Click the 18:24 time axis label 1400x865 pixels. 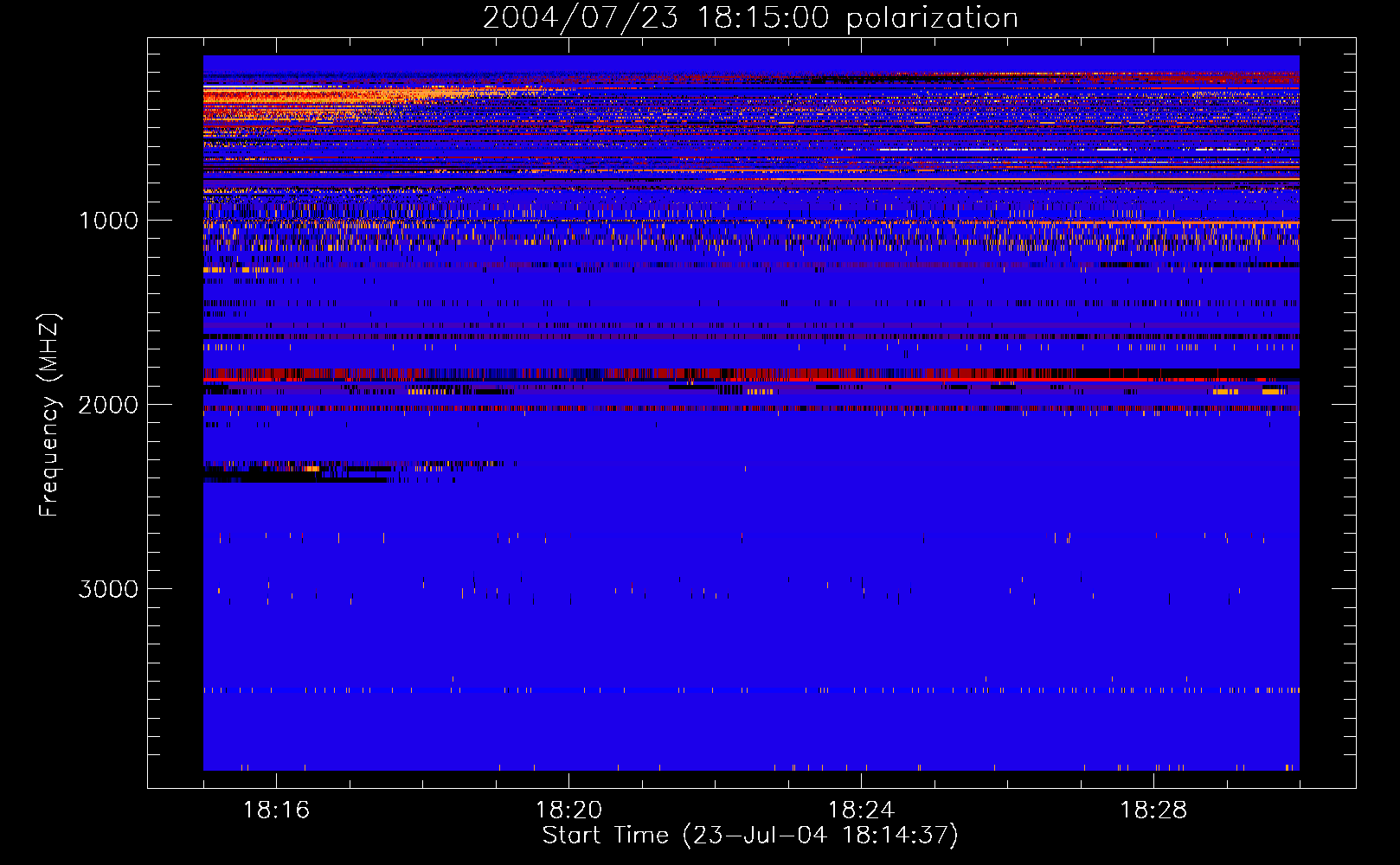coord(861,811)
